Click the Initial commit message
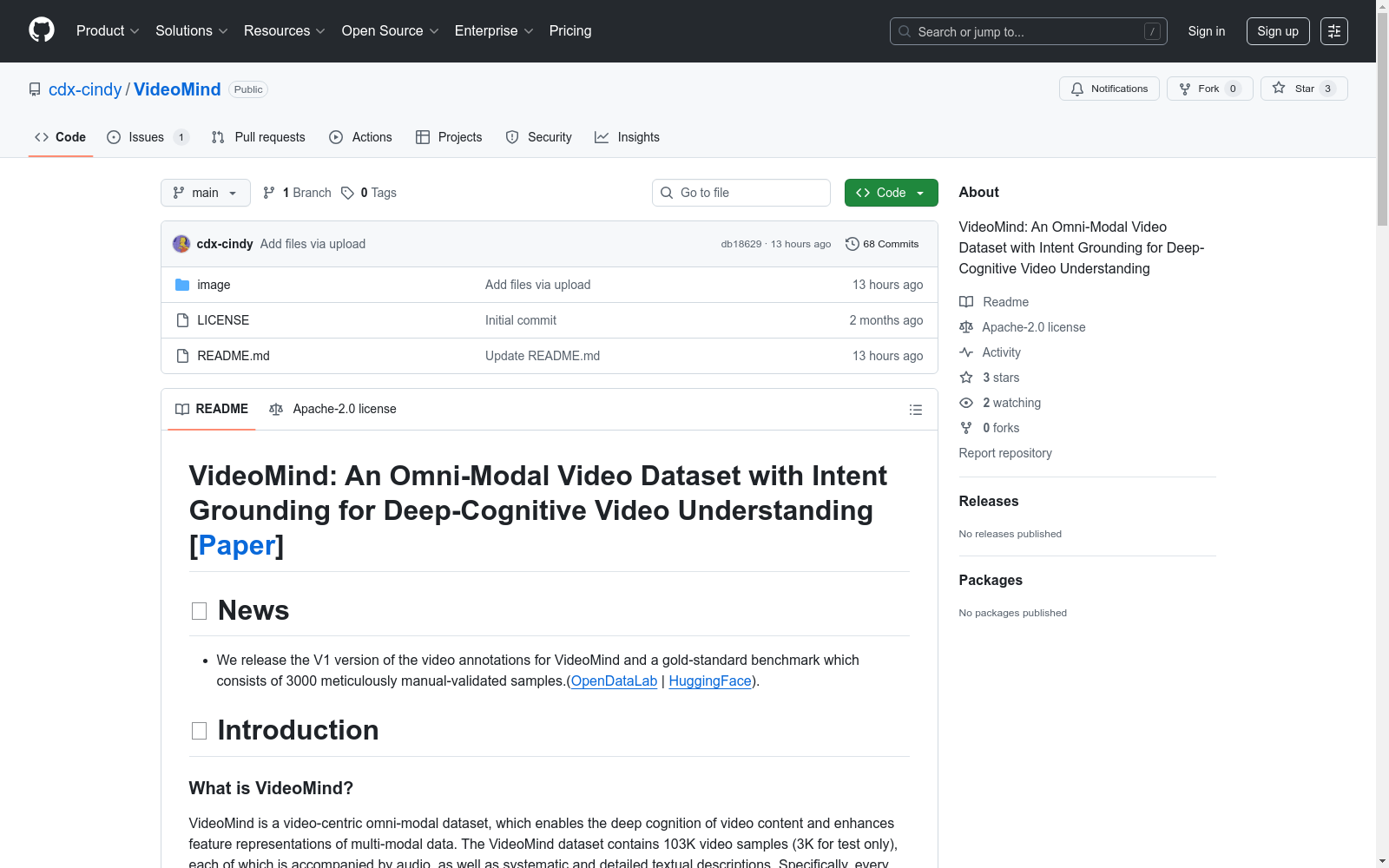The height and width of the screenshot is (868, 1389). pos(521,320)
